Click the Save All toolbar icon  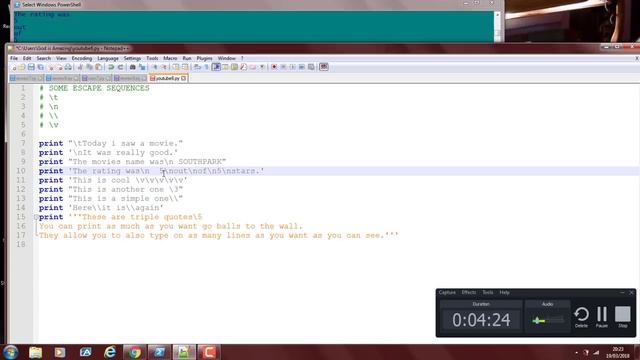[x=40, y=67]
